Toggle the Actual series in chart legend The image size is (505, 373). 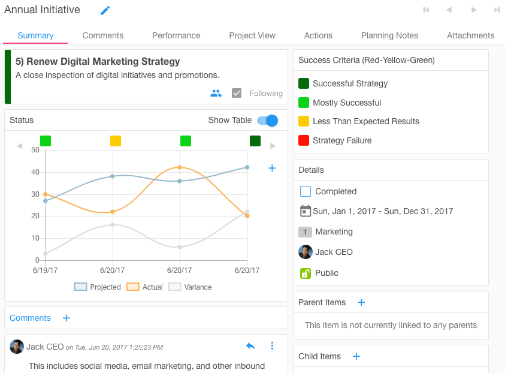[x=144, y=287]
